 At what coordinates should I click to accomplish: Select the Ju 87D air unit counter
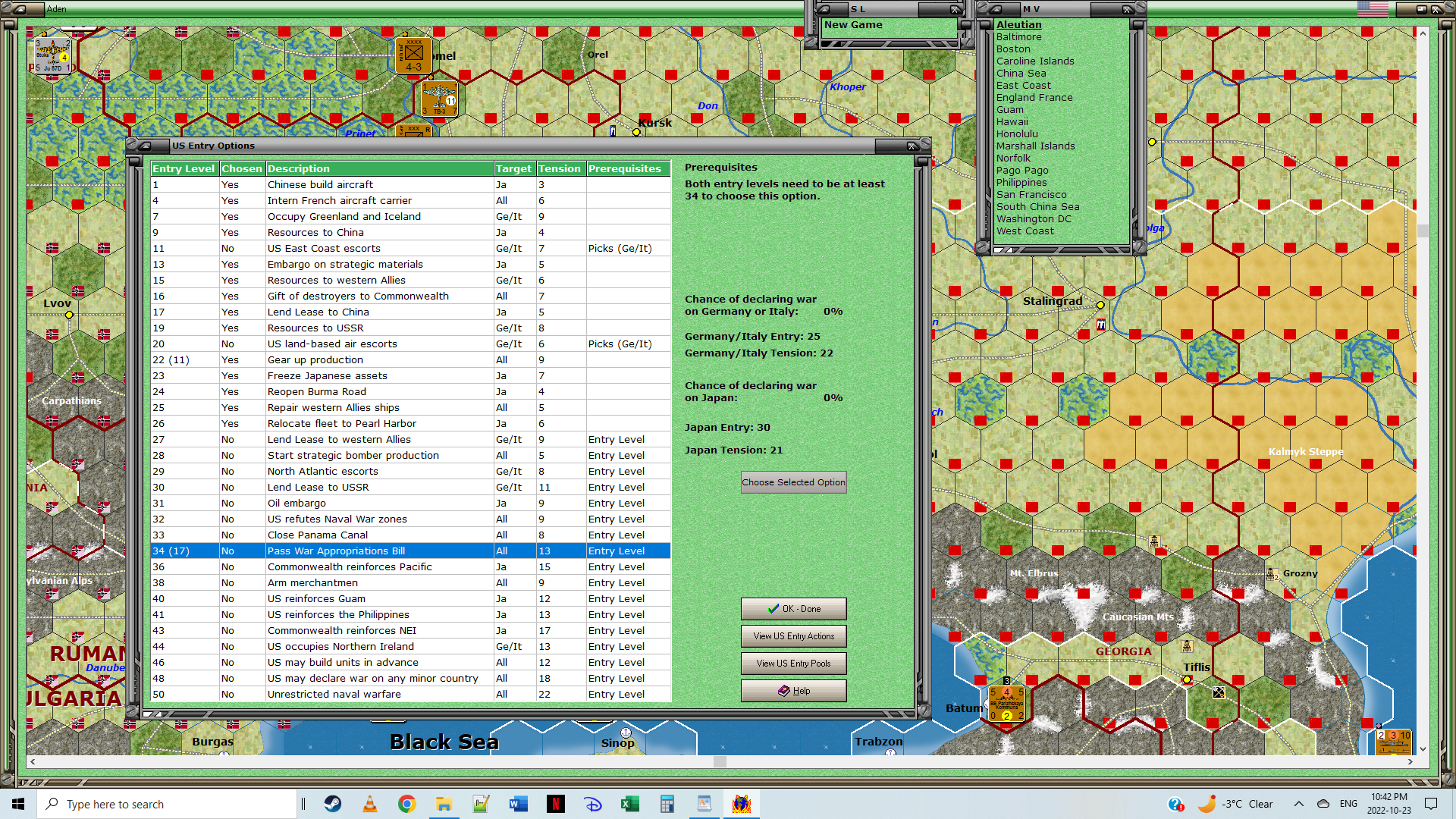[x=52, y=56]
